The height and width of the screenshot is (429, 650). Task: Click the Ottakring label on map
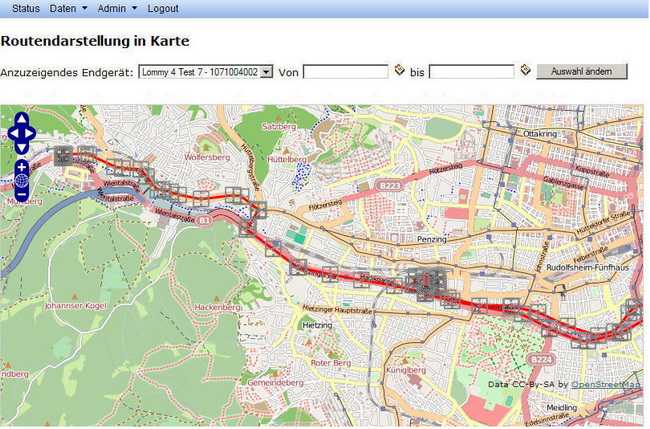tap(540, 134)
